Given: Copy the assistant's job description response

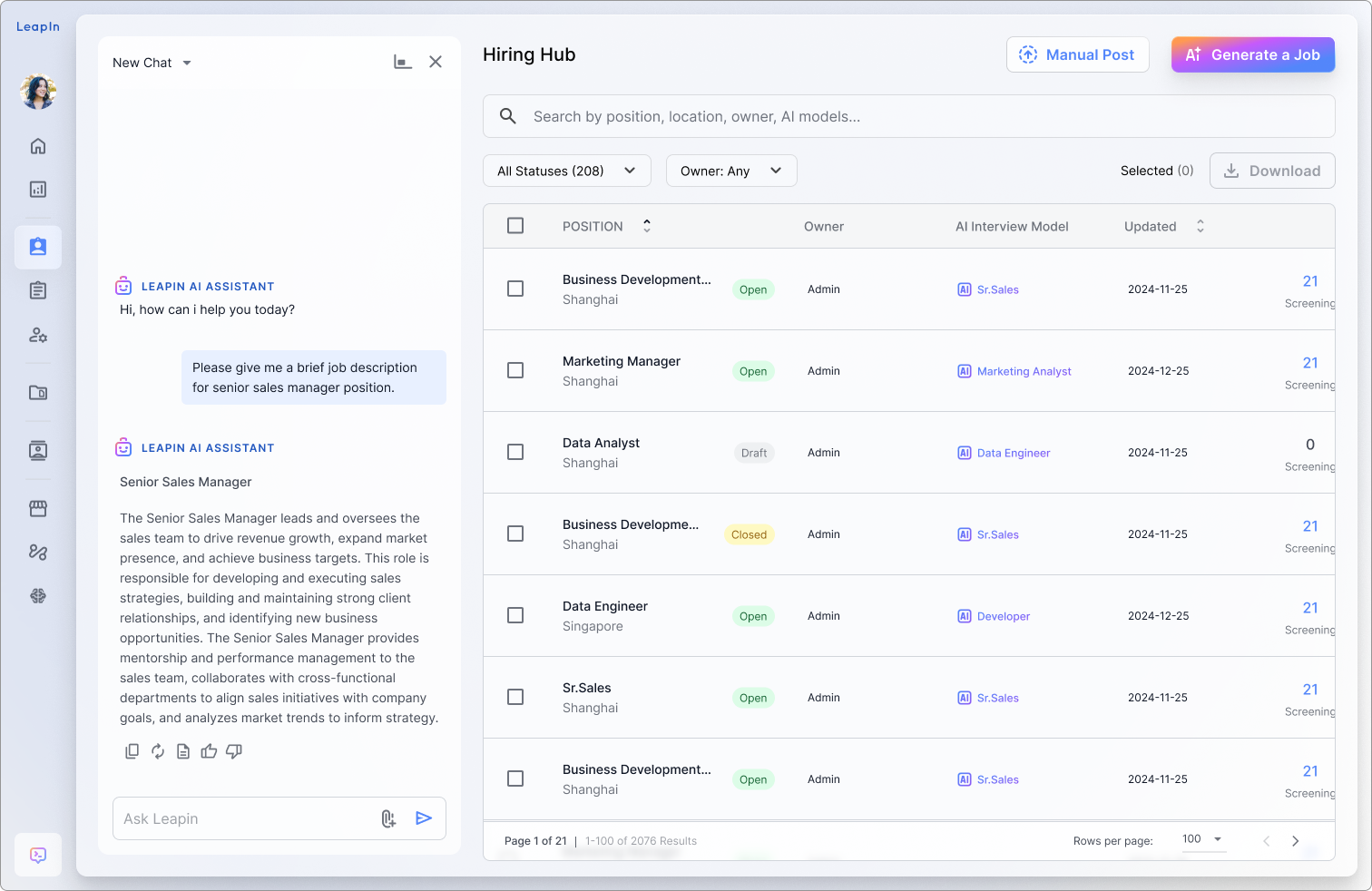Looking at the screenshot, I should (x=132, y=751).
